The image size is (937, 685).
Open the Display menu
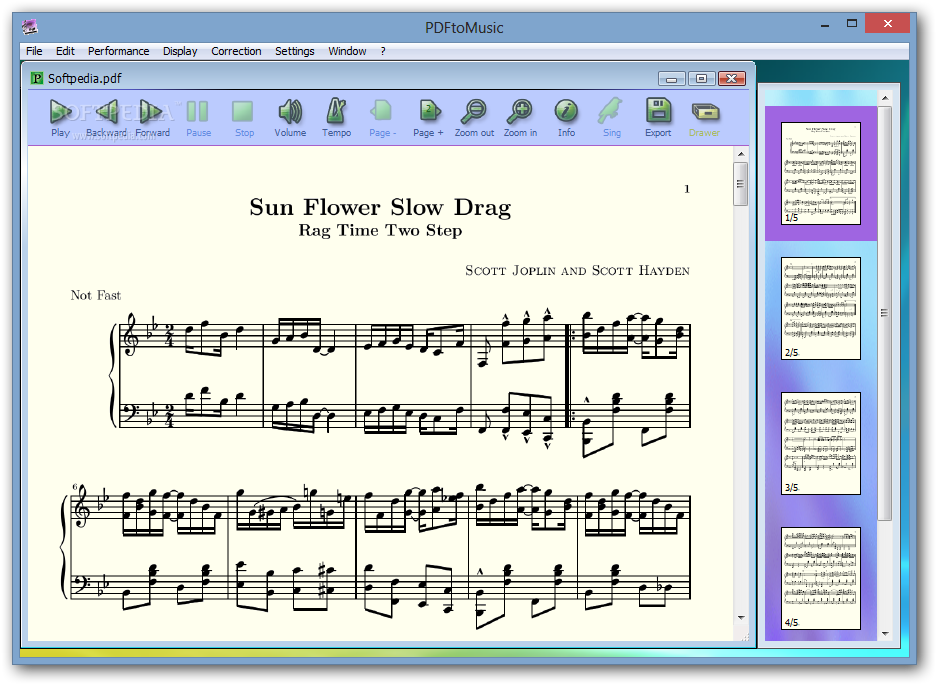(x=180, y=51)
